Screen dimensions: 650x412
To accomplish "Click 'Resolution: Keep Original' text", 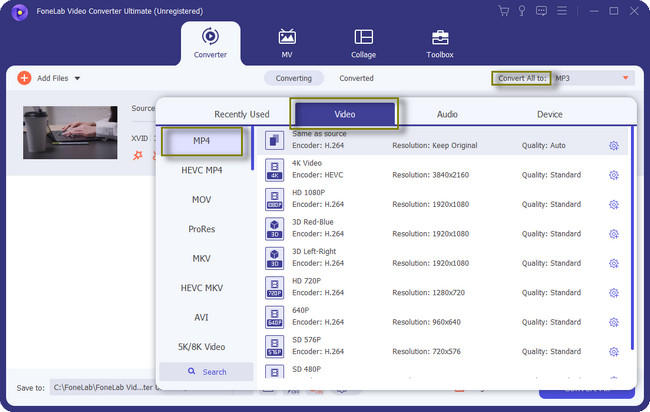I will (x=434, y=145).
